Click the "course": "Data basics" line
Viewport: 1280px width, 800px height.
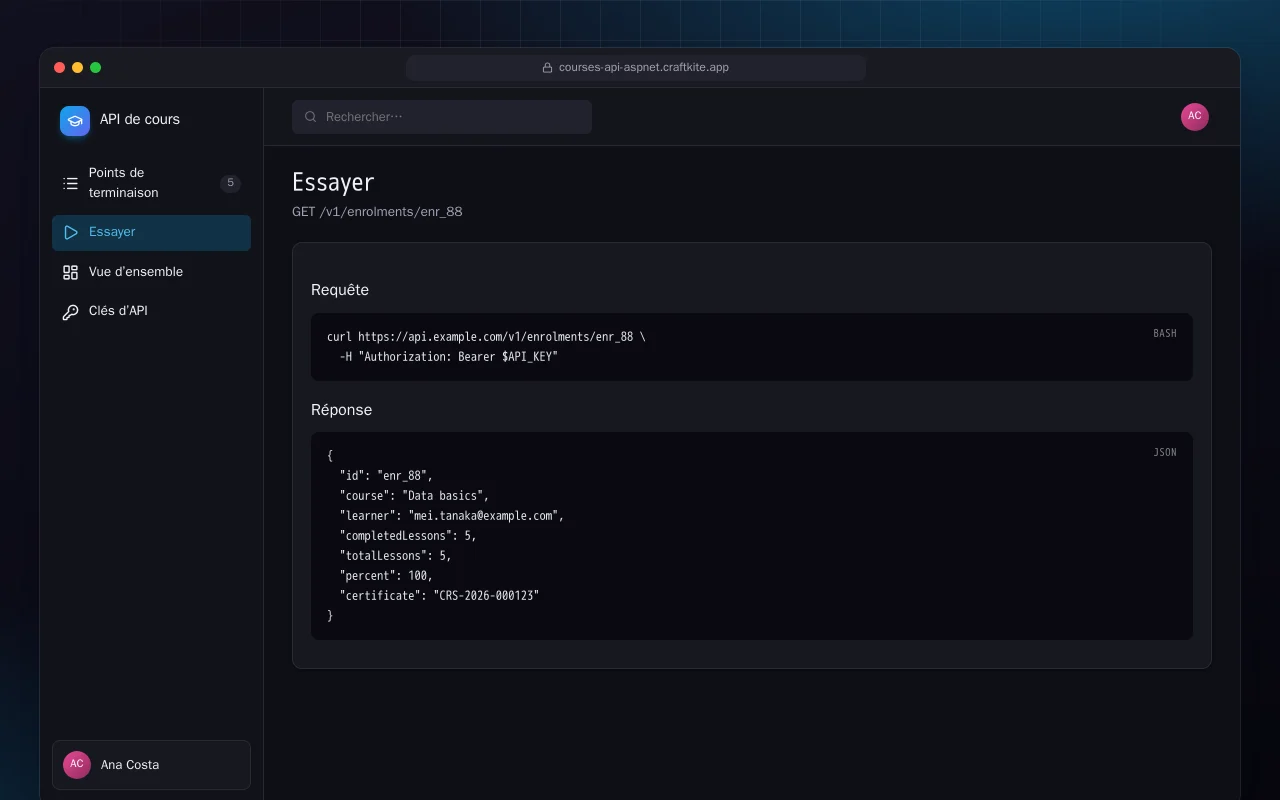(x=414, y=496)
